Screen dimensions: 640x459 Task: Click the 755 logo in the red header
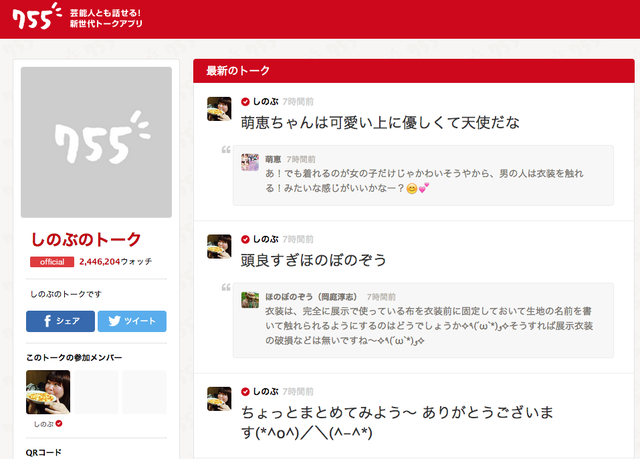tap(37, 16)
